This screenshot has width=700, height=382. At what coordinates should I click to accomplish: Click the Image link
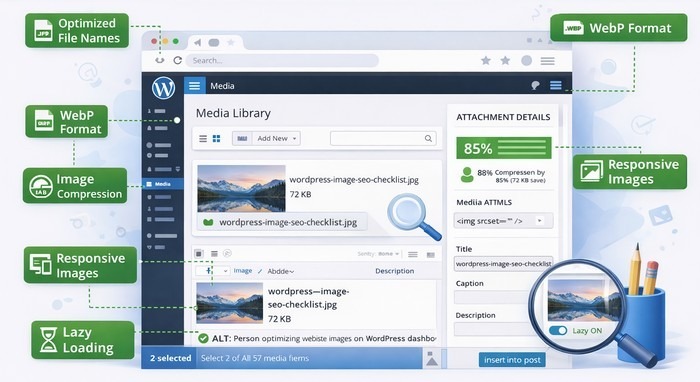tap(243, 270)
